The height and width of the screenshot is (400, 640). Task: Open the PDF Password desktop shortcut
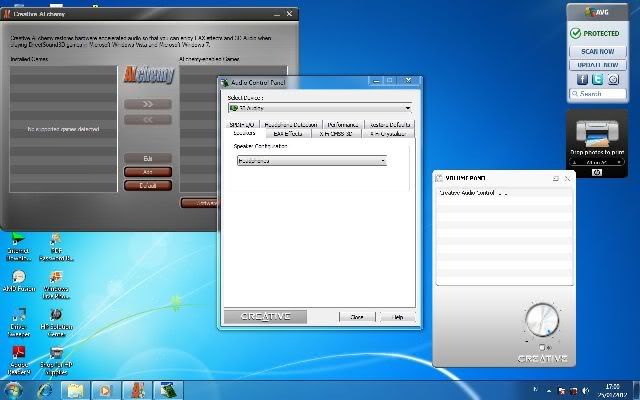tap(56, 247)
